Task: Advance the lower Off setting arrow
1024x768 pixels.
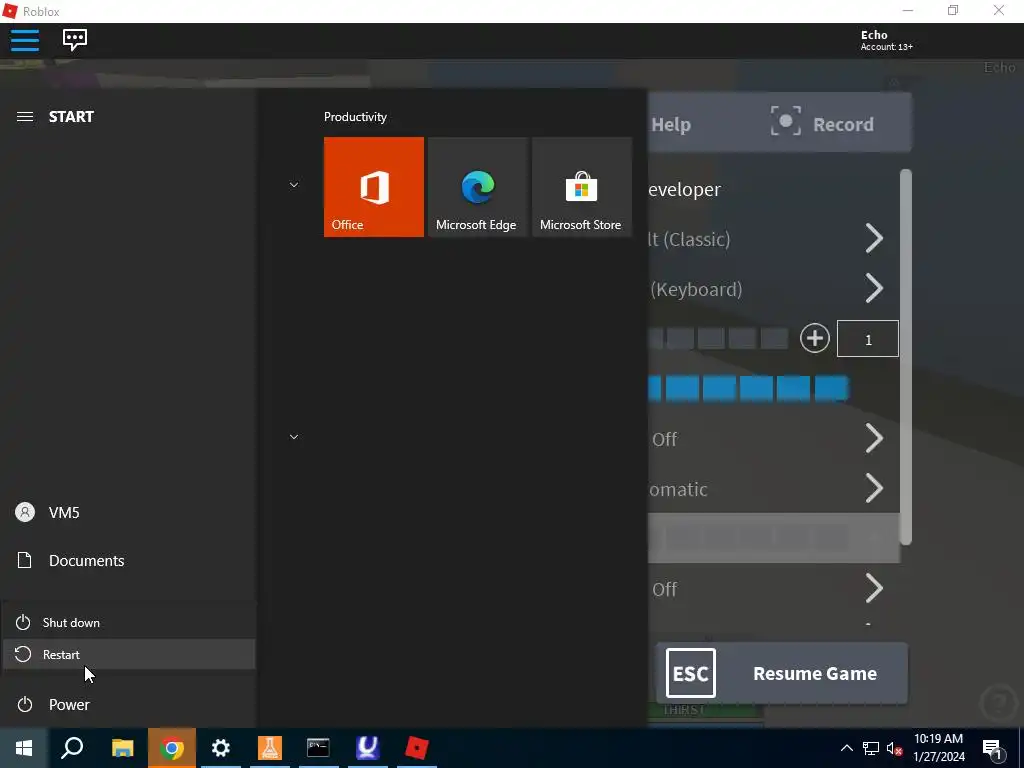Action: coord(874,588)
